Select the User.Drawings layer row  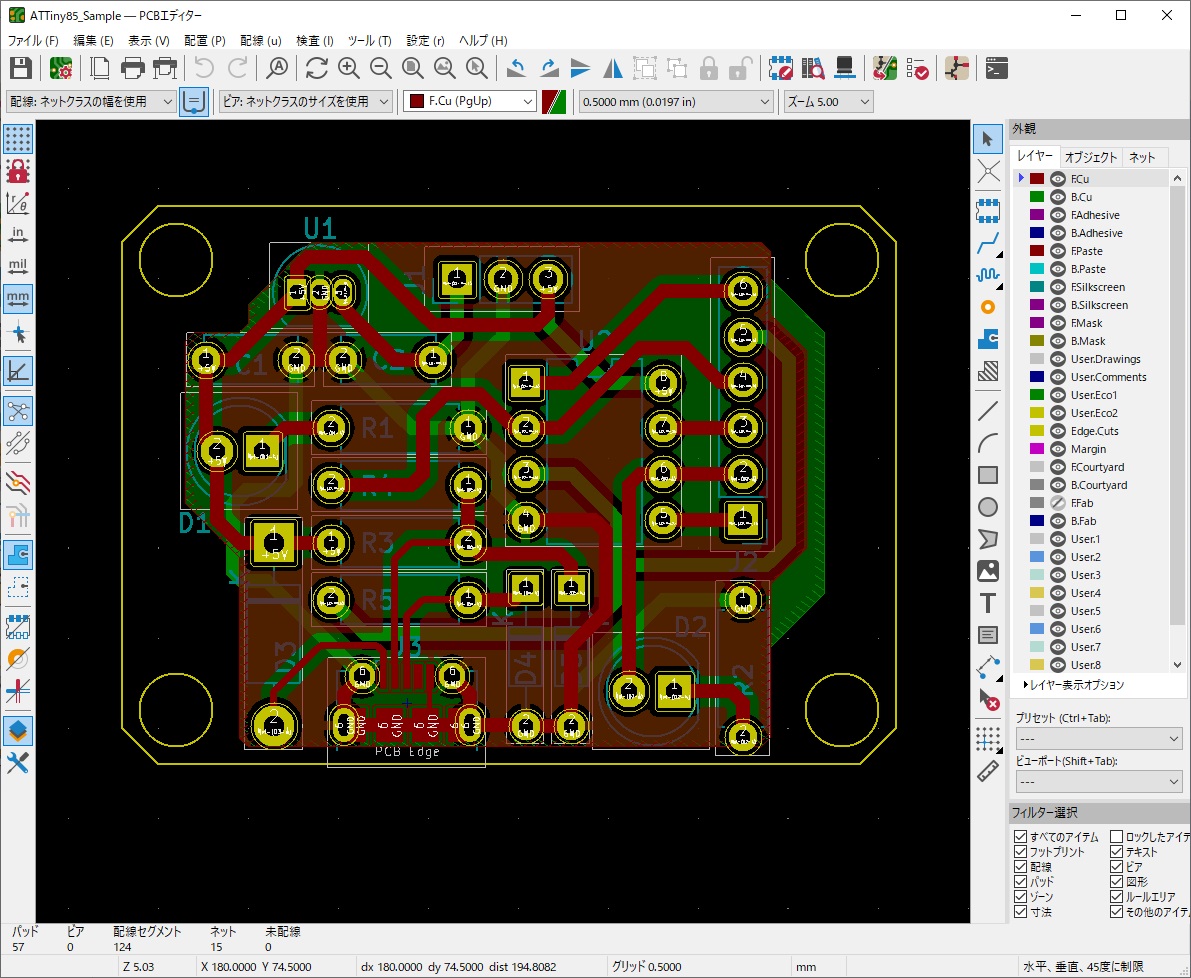pos(1092,359)
